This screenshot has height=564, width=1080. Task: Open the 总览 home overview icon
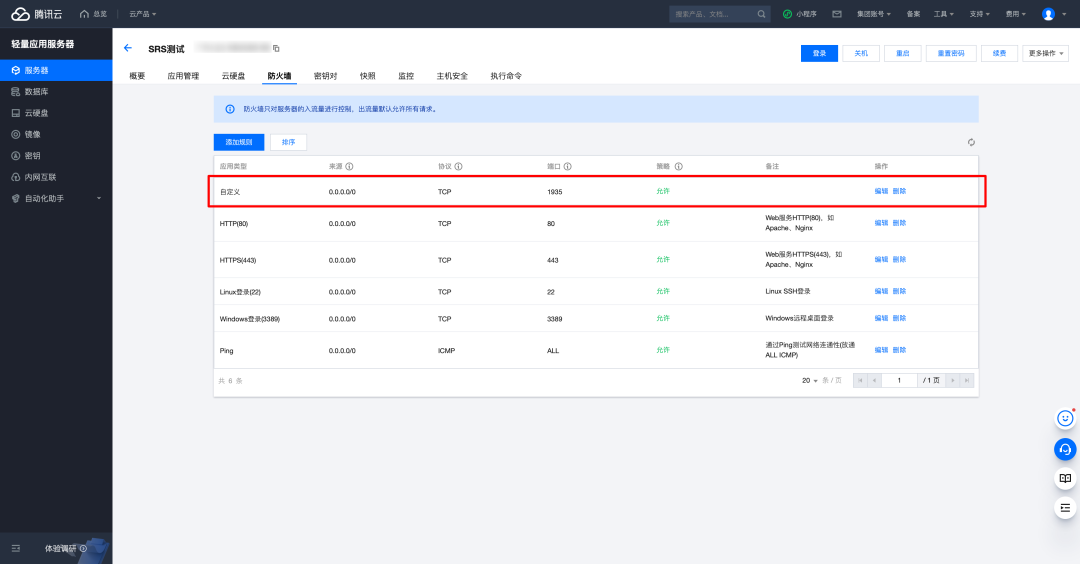pos(85,14)
